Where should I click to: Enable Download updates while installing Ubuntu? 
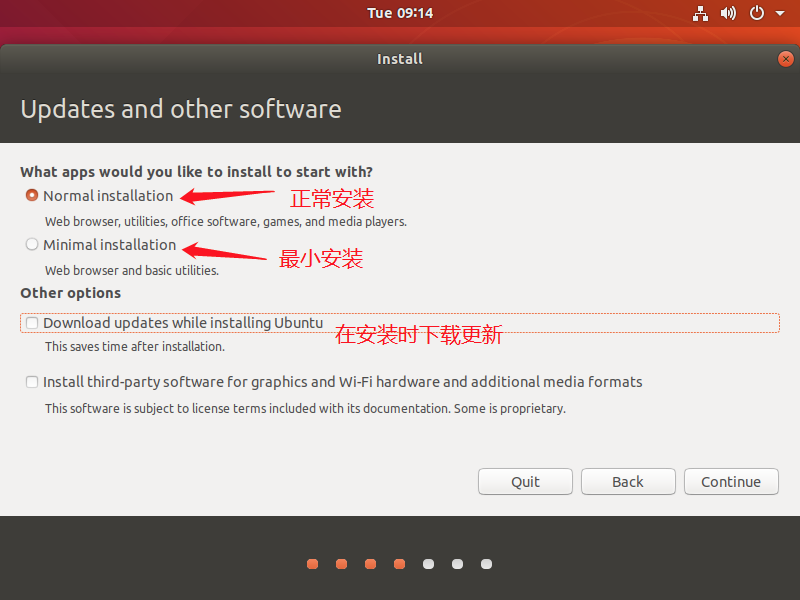(32, 323)
